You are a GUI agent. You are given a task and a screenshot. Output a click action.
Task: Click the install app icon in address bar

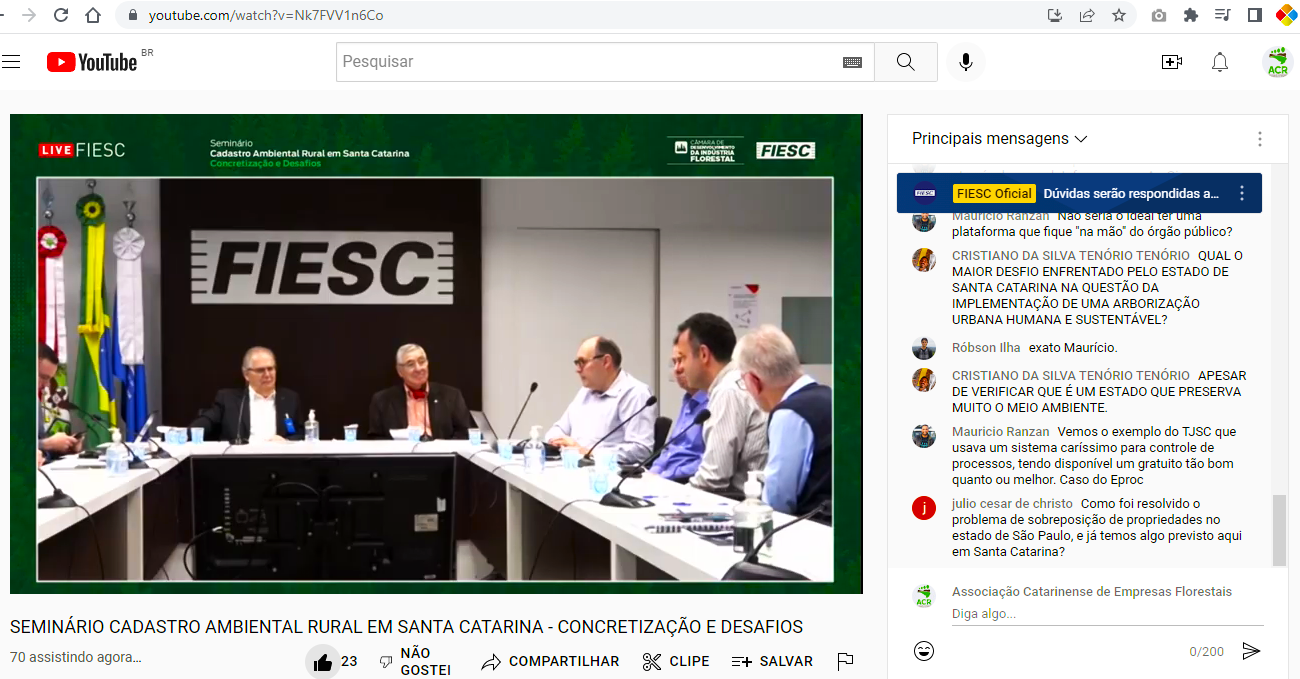(x=1055, y=15)
